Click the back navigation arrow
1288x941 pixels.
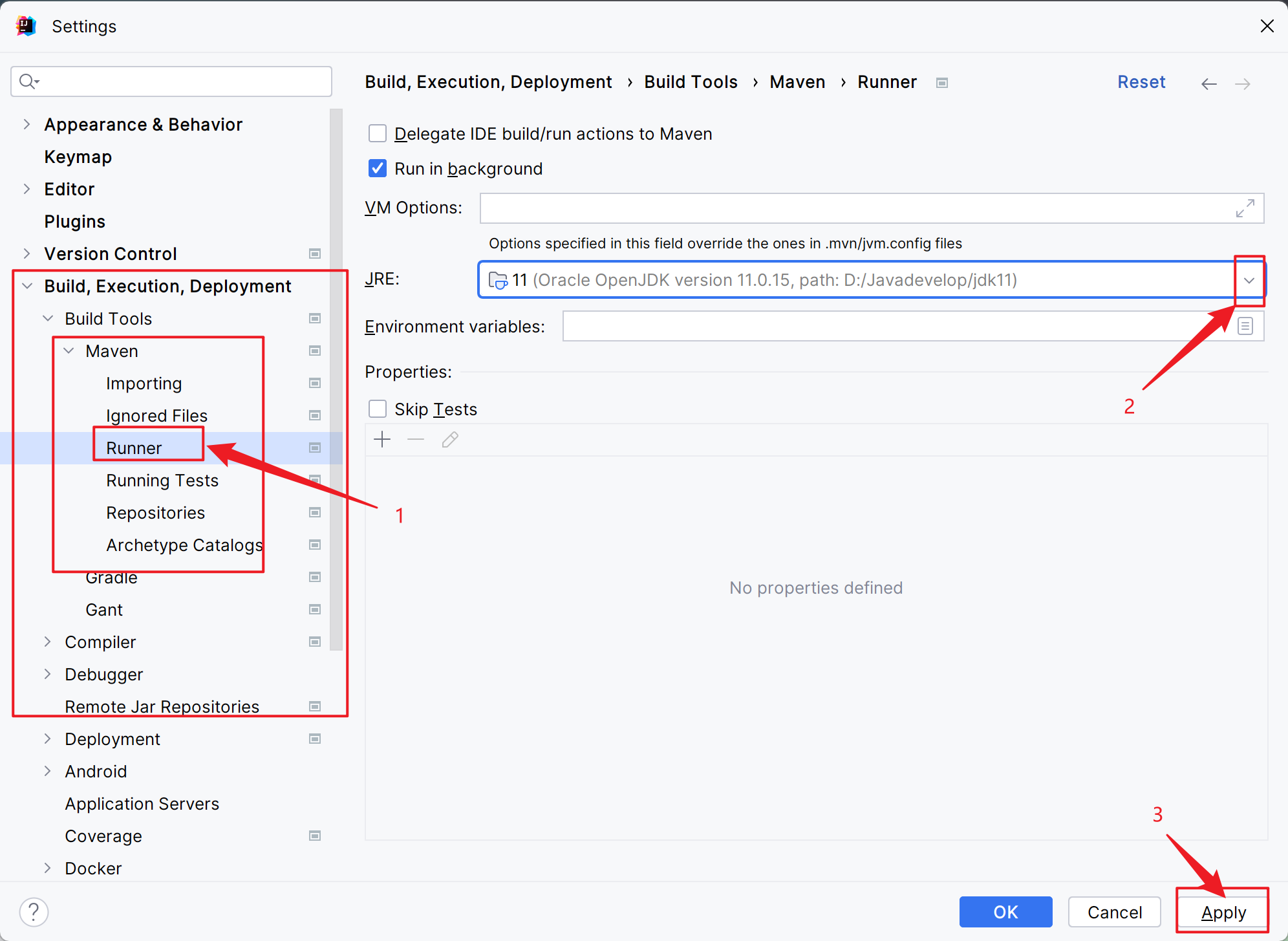pyautogui.click(x=1208, y=83)
